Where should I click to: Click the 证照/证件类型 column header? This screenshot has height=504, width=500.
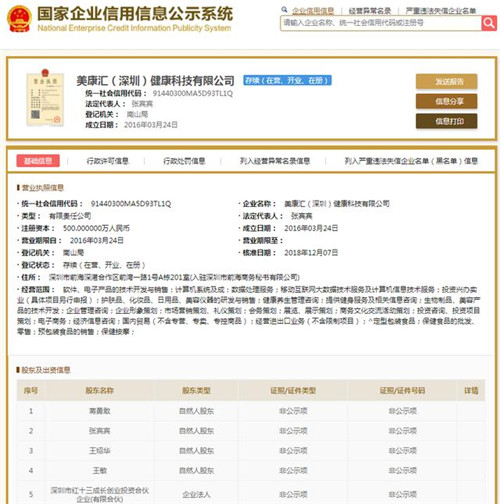tap(293, 390)
